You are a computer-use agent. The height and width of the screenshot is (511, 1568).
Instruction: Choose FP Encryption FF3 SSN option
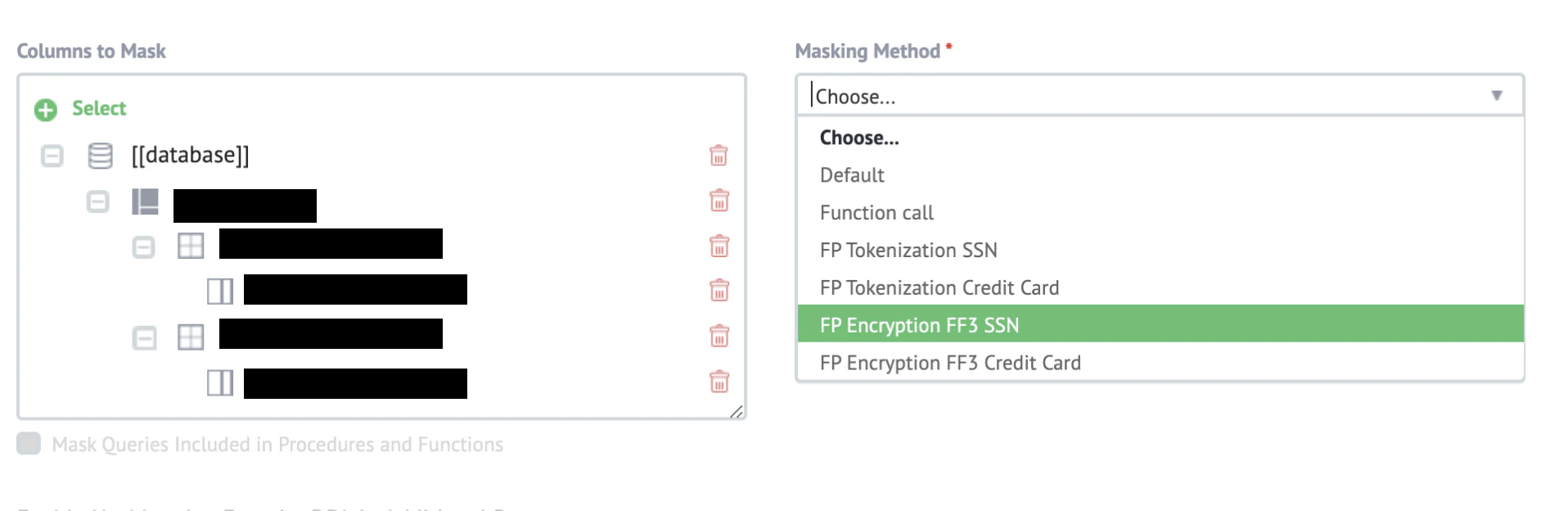click(1160, 324)
